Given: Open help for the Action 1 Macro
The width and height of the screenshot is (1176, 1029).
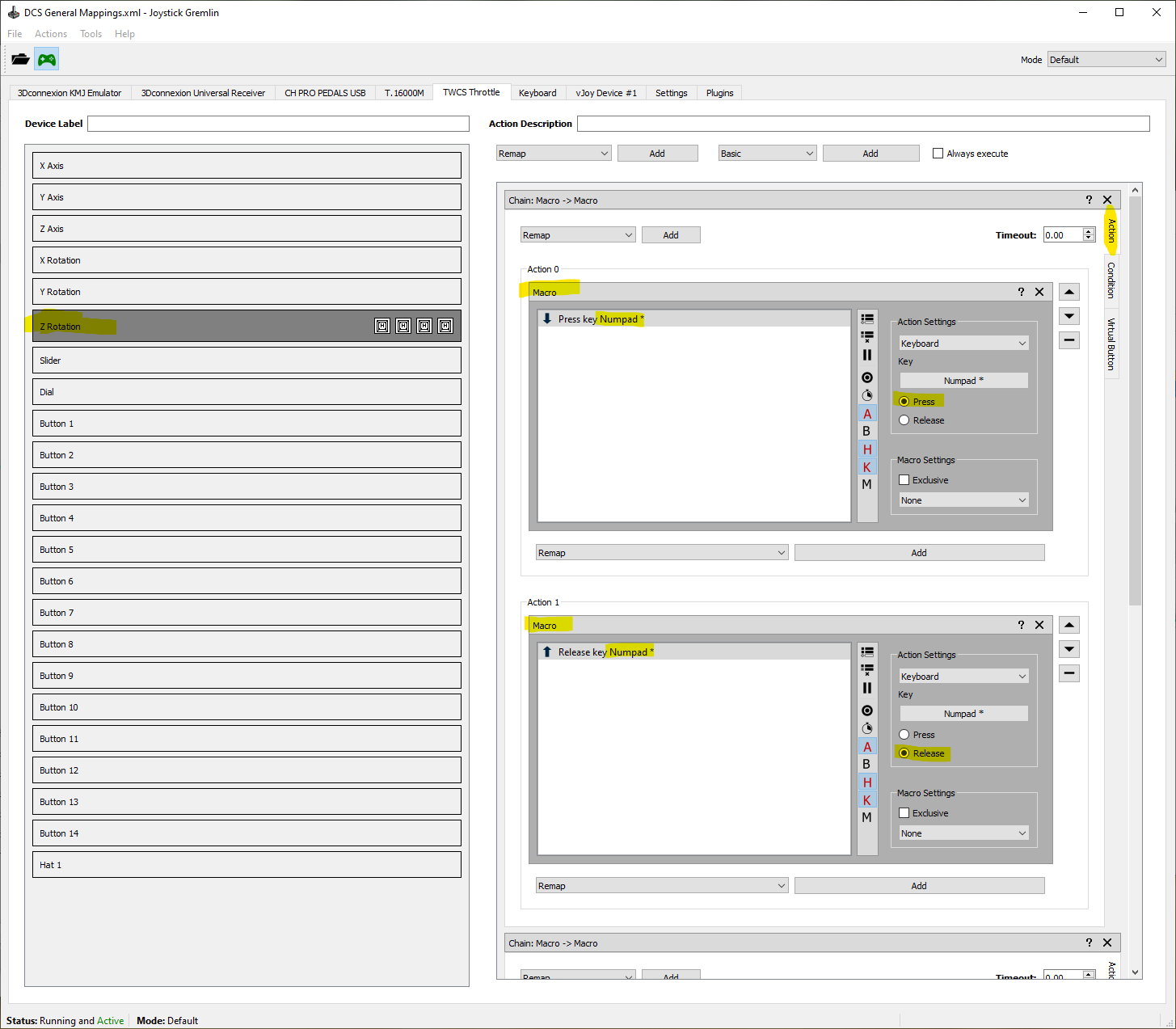Looking at the screenshot, I should pyautogui.click(x=1021, y=625).
